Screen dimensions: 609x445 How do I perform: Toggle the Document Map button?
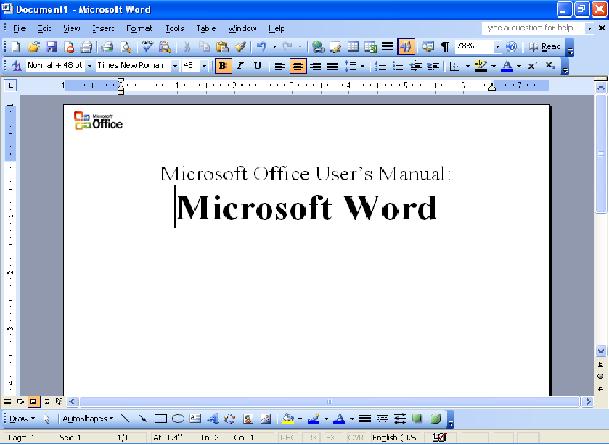[x=428, y=47]
